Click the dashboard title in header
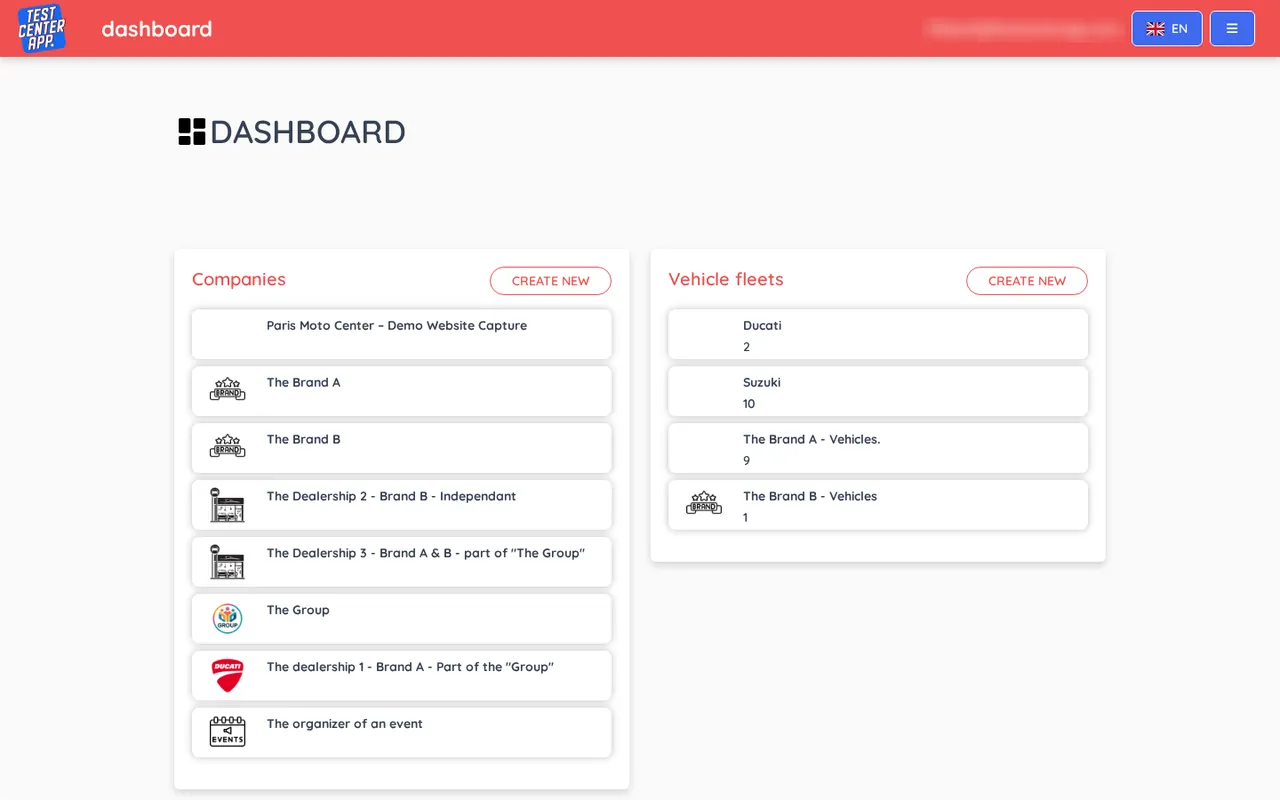Viewport: 1280px width, 800px height. [x=157, y=28]
